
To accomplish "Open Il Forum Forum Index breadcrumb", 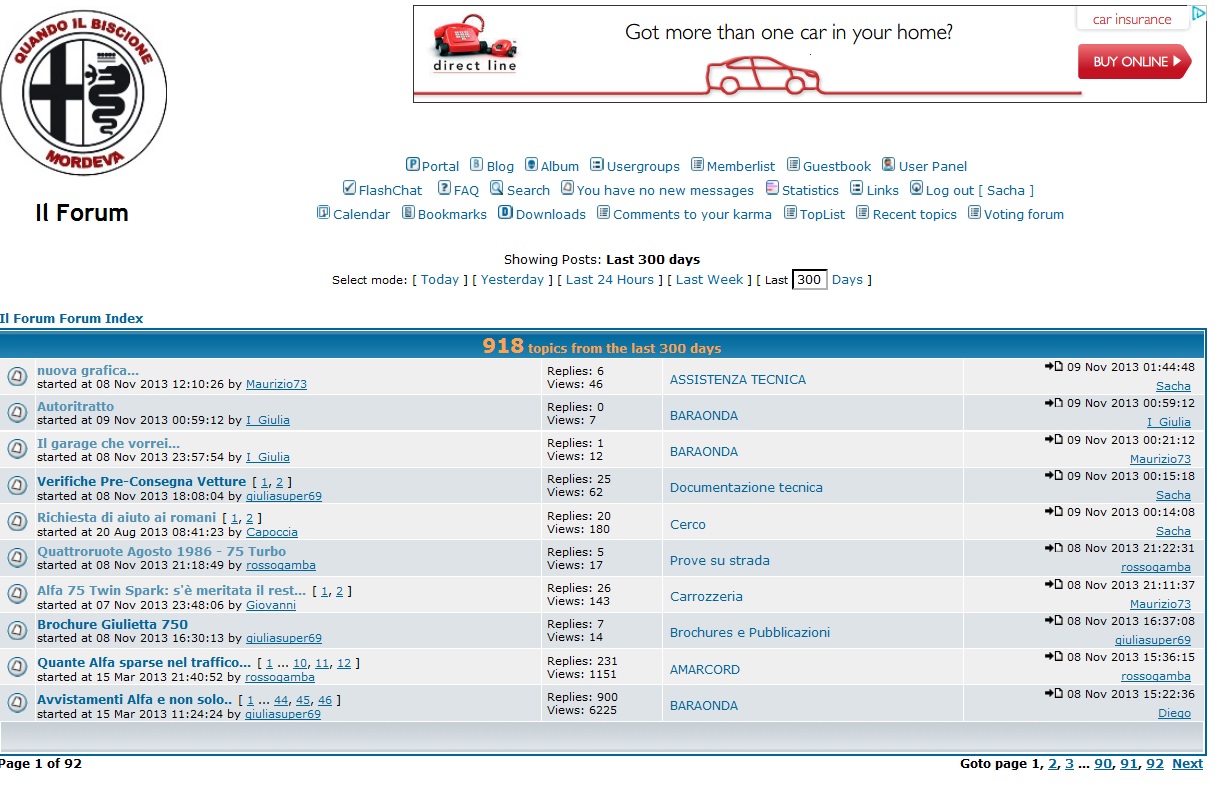I will coord(72,318).
